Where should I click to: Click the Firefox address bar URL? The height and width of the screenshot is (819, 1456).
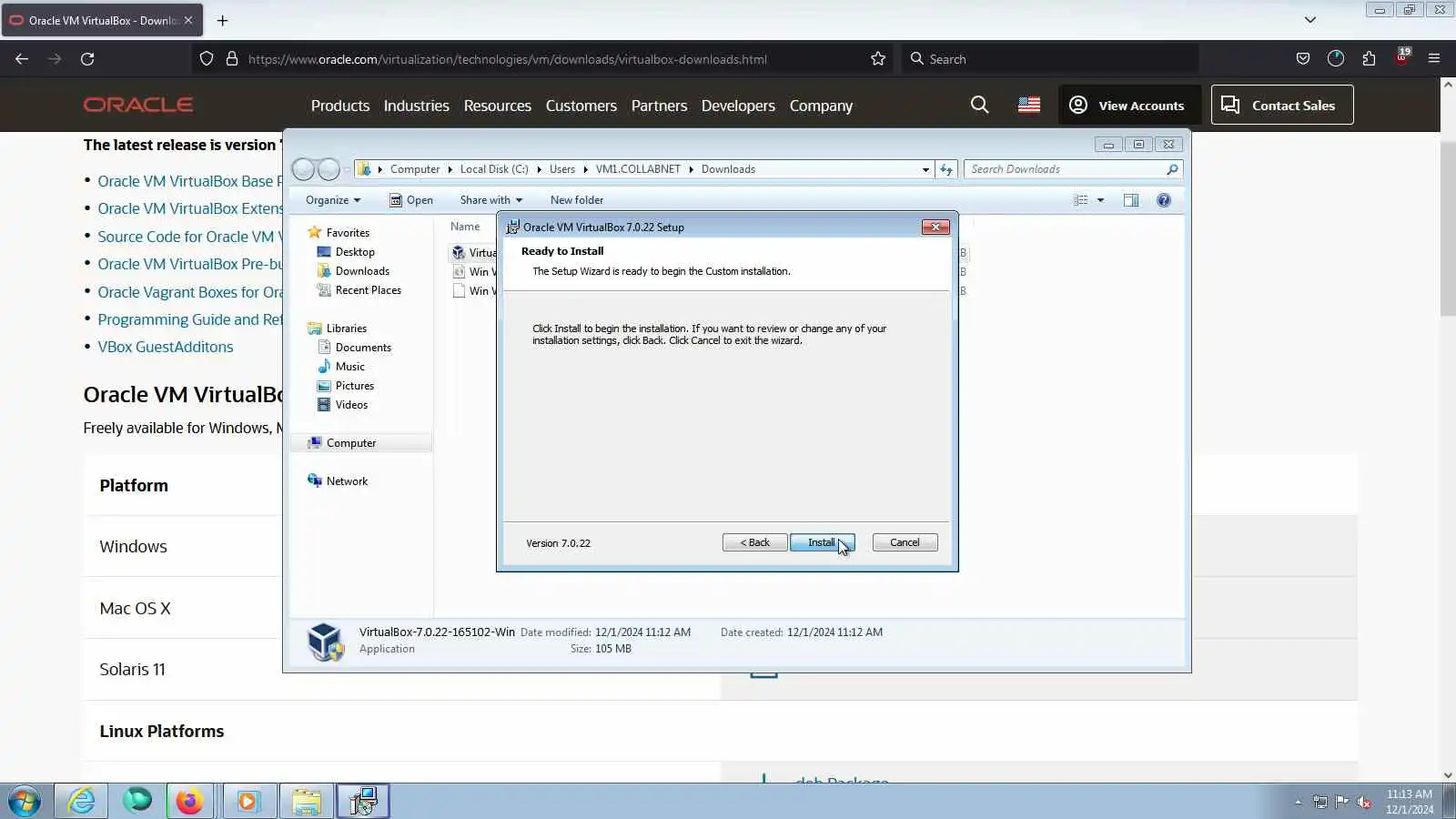coord(507,59)
